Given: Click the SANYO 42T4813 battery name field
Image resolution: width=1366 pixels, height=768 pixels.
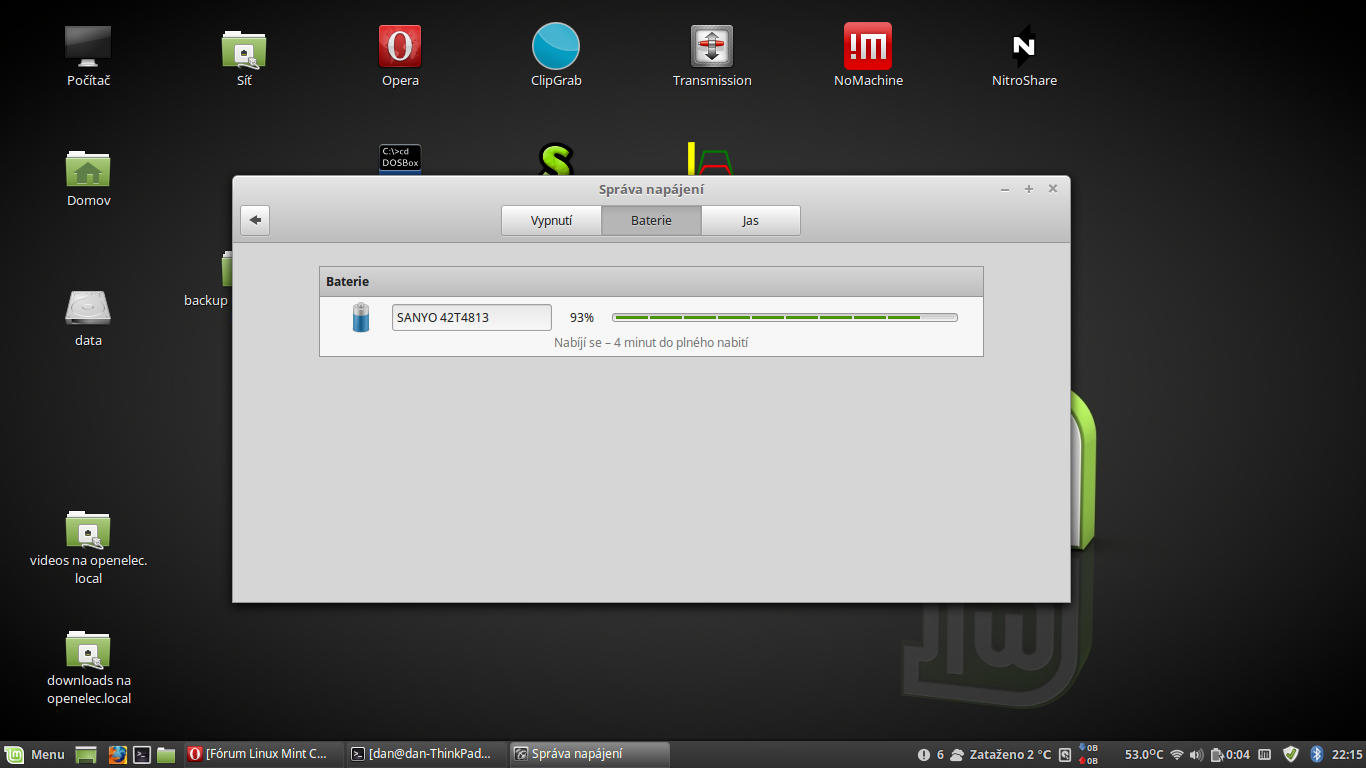Looking at the screenshot, I should point(471,318).
